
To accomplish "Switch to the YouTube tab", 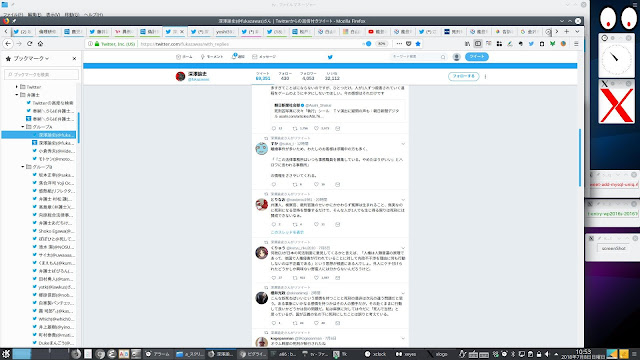I will [377, 31].
